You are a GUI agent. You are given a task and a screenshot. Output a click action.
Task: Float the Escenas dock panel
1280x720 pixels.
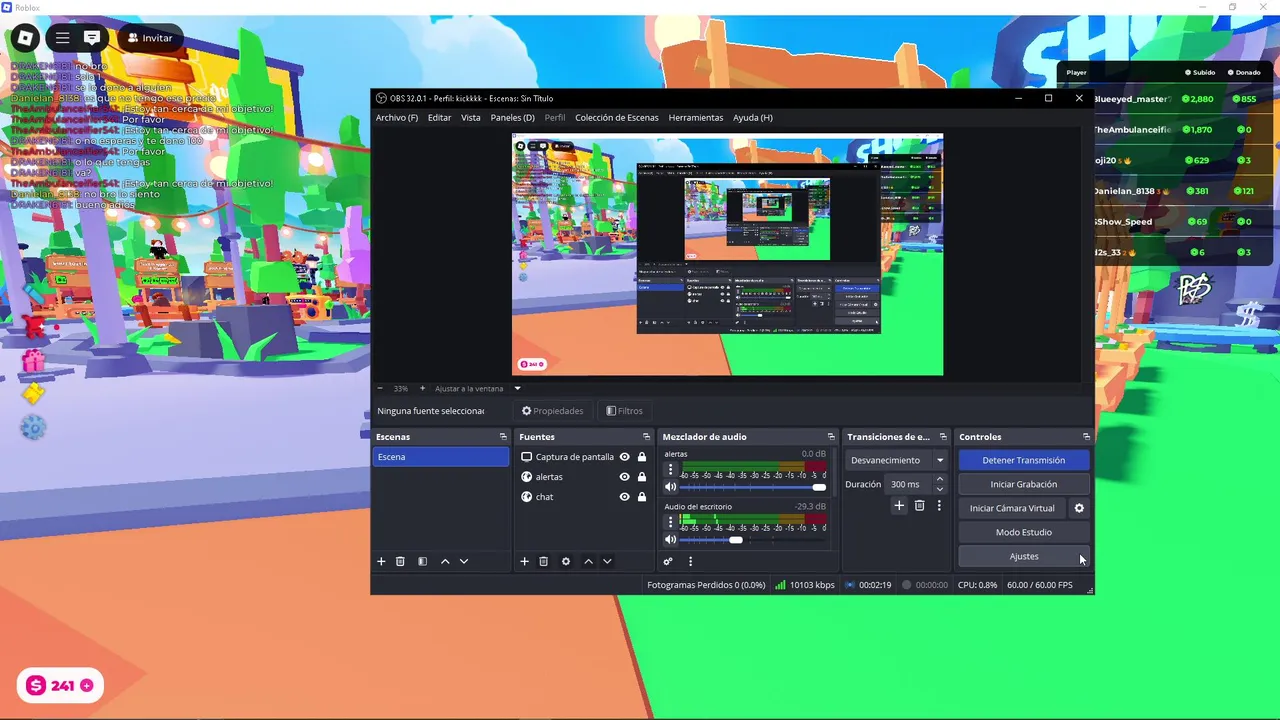pos(503,437)
